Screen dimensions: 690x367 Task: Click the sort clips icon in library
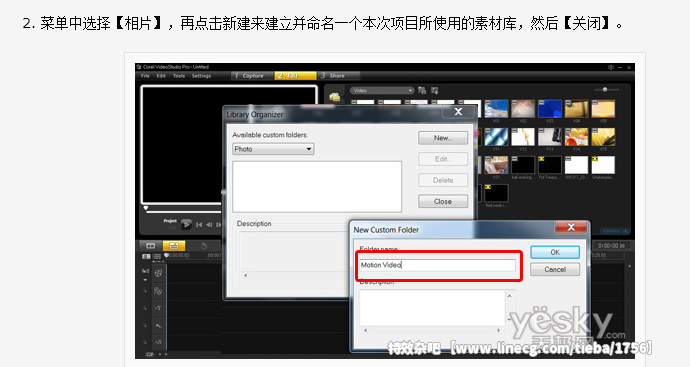tap(435, 90)
